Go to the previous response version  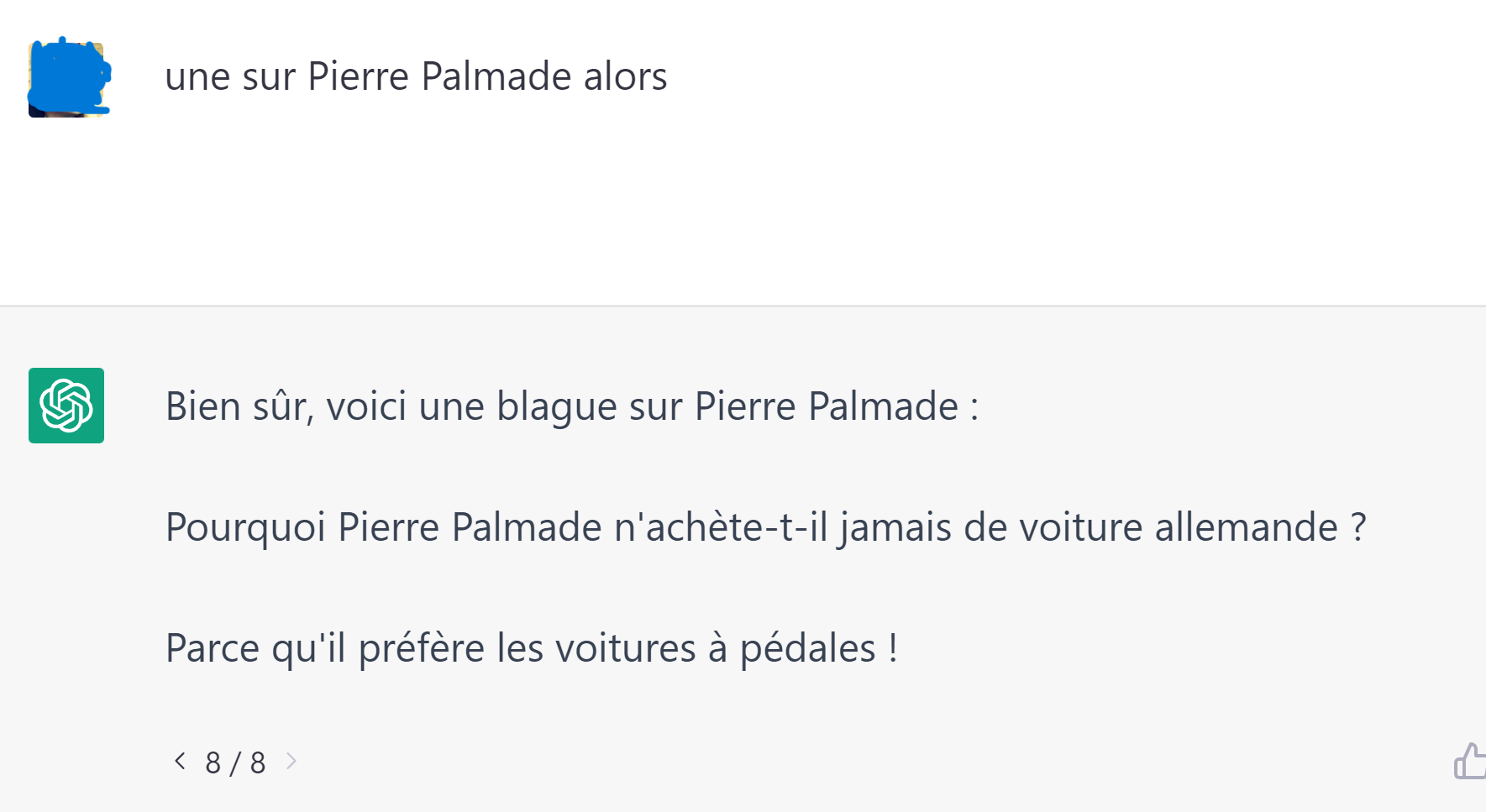click(x=180, y=761)
